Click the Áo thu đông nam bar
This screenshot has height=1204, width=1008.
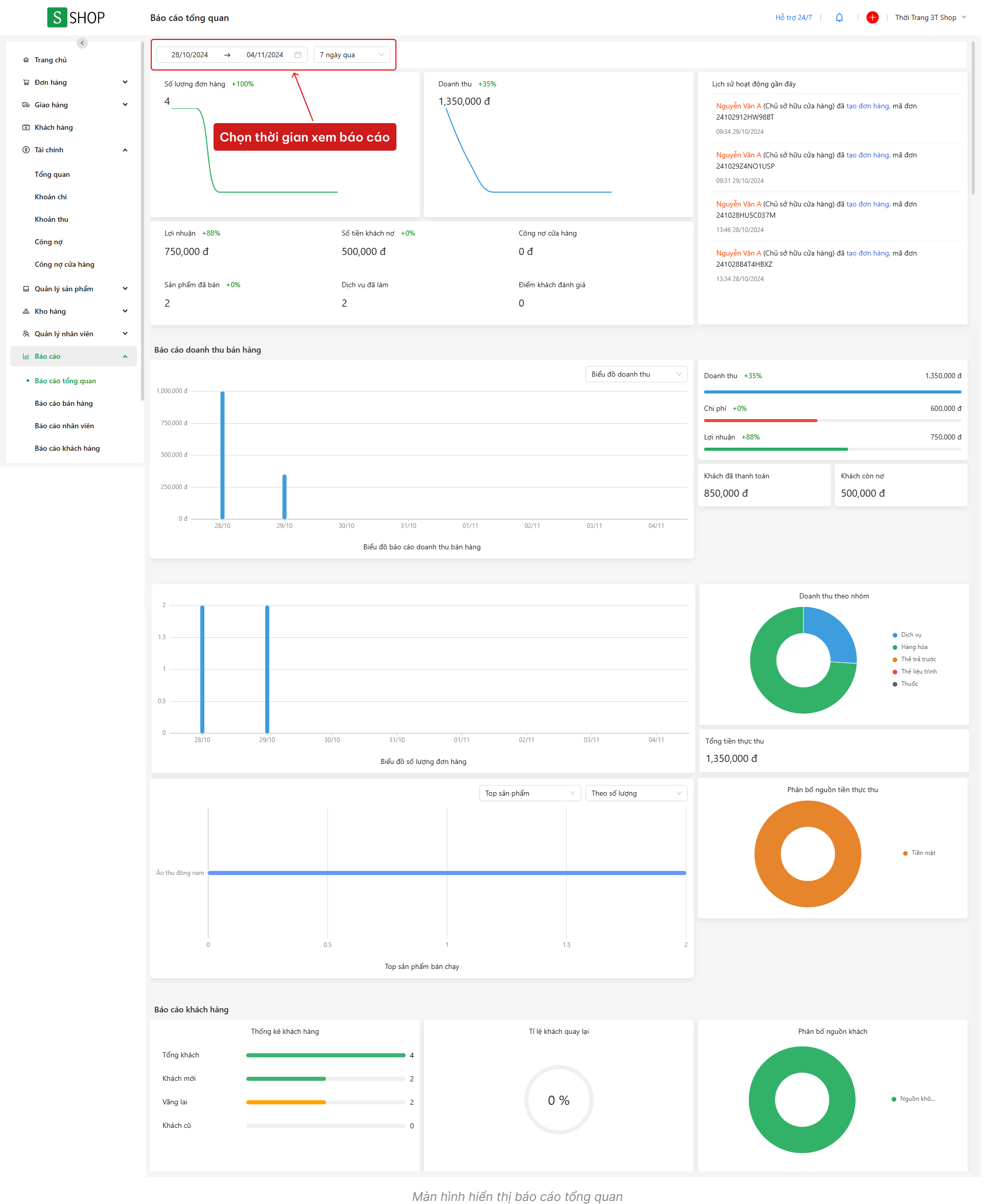click(447, 873)
